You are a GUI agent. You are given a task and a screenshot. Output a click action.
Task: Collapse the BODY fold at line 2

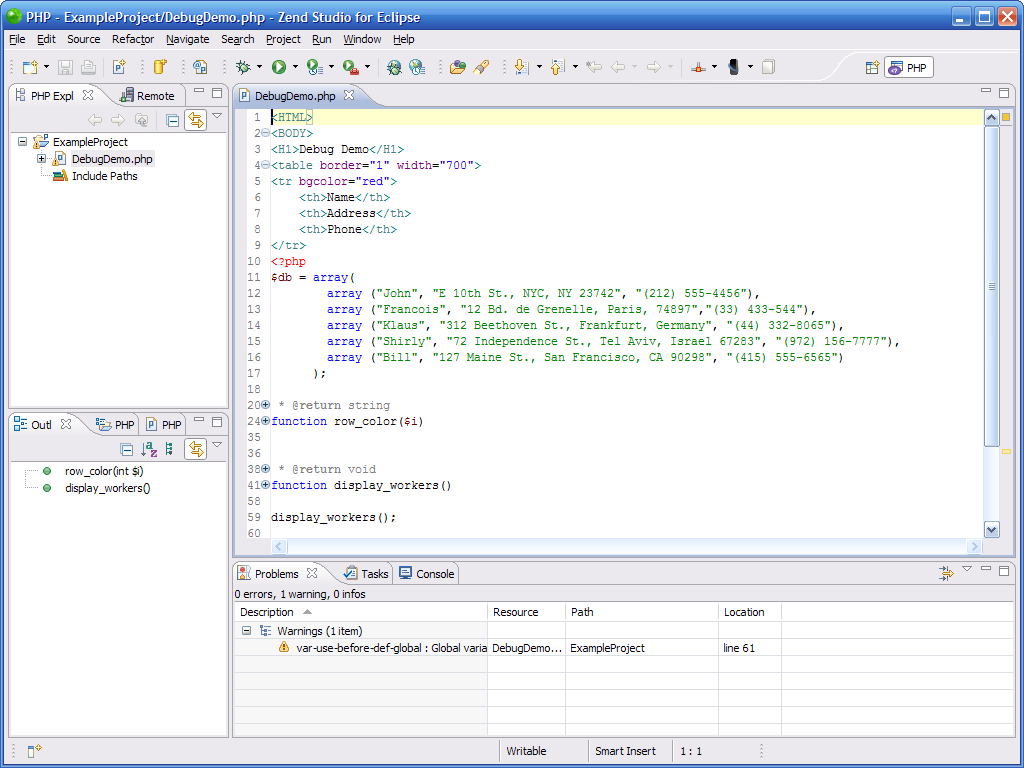(265, 133)
